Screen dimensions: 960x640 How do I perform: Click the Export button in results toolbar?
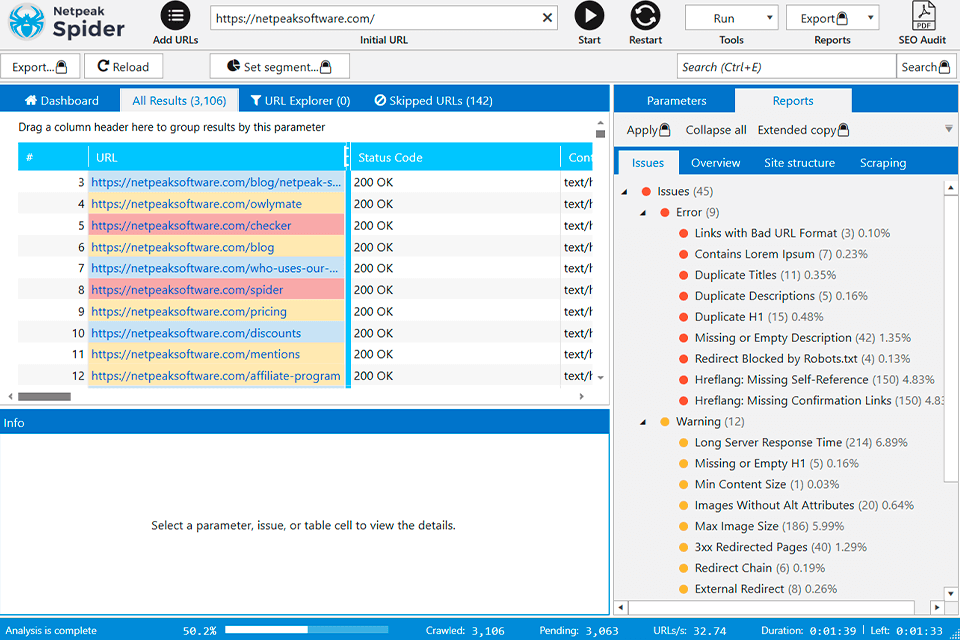tap(40, 67)
